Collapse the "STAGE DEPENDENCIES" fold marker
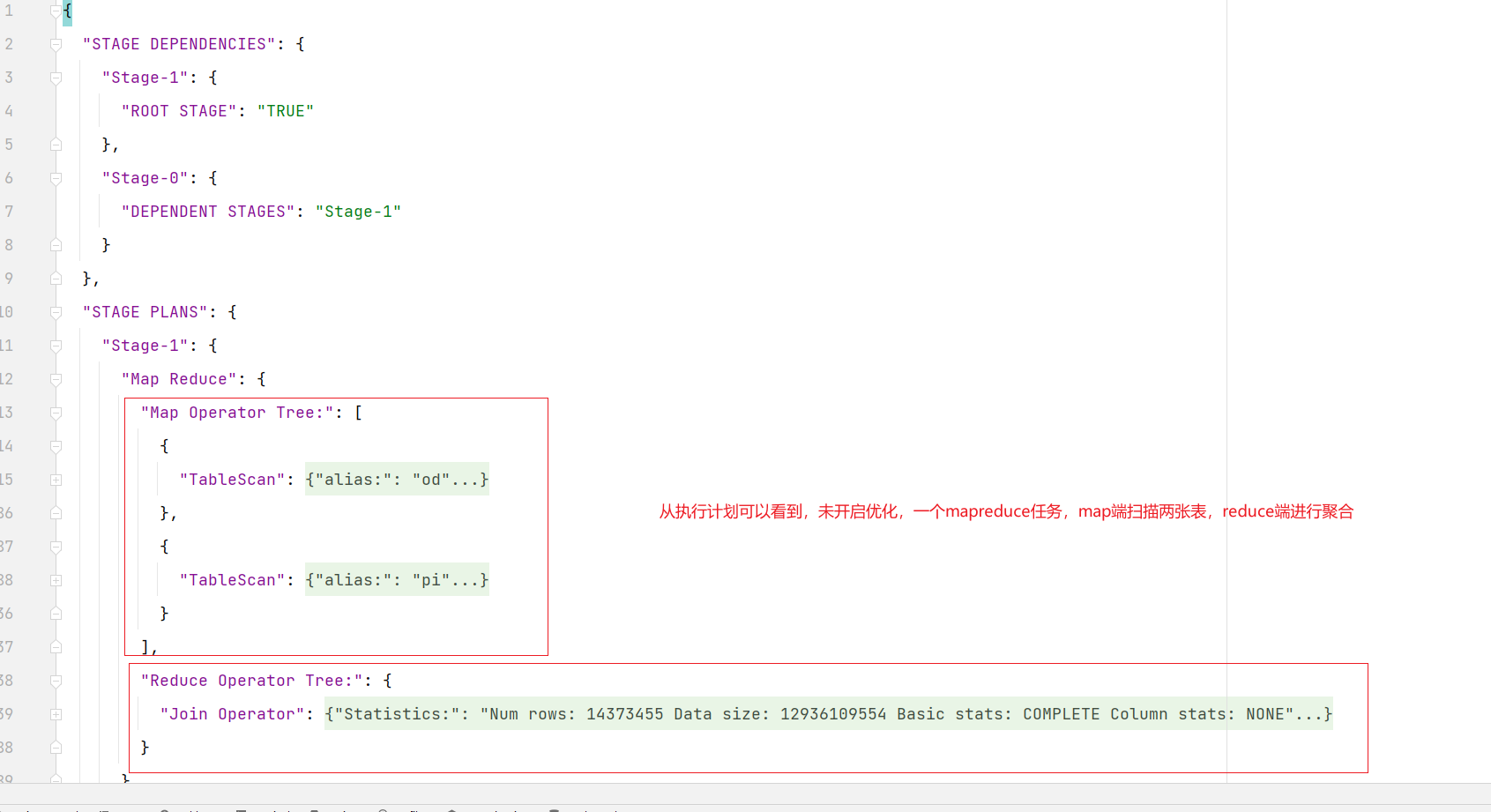The image size is (1491, 812). tap(56, 44)
